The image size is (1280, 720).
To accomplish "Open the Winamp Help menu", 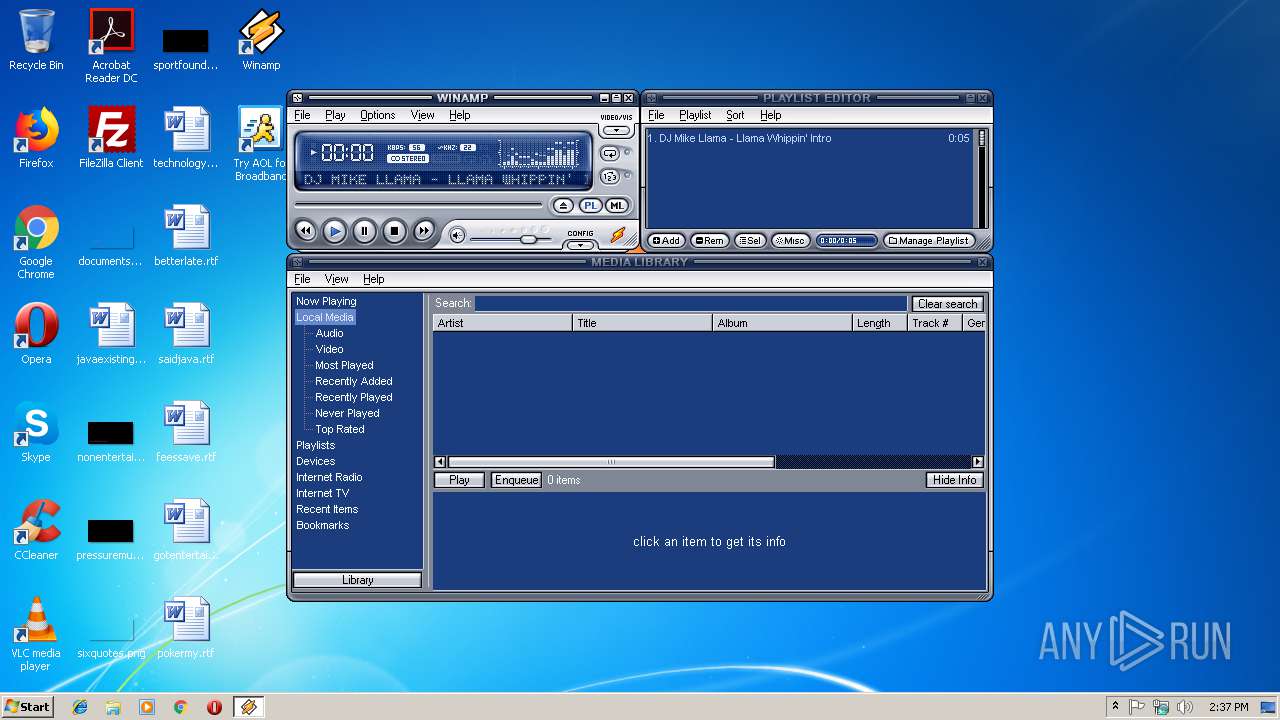I will [459, 115].
